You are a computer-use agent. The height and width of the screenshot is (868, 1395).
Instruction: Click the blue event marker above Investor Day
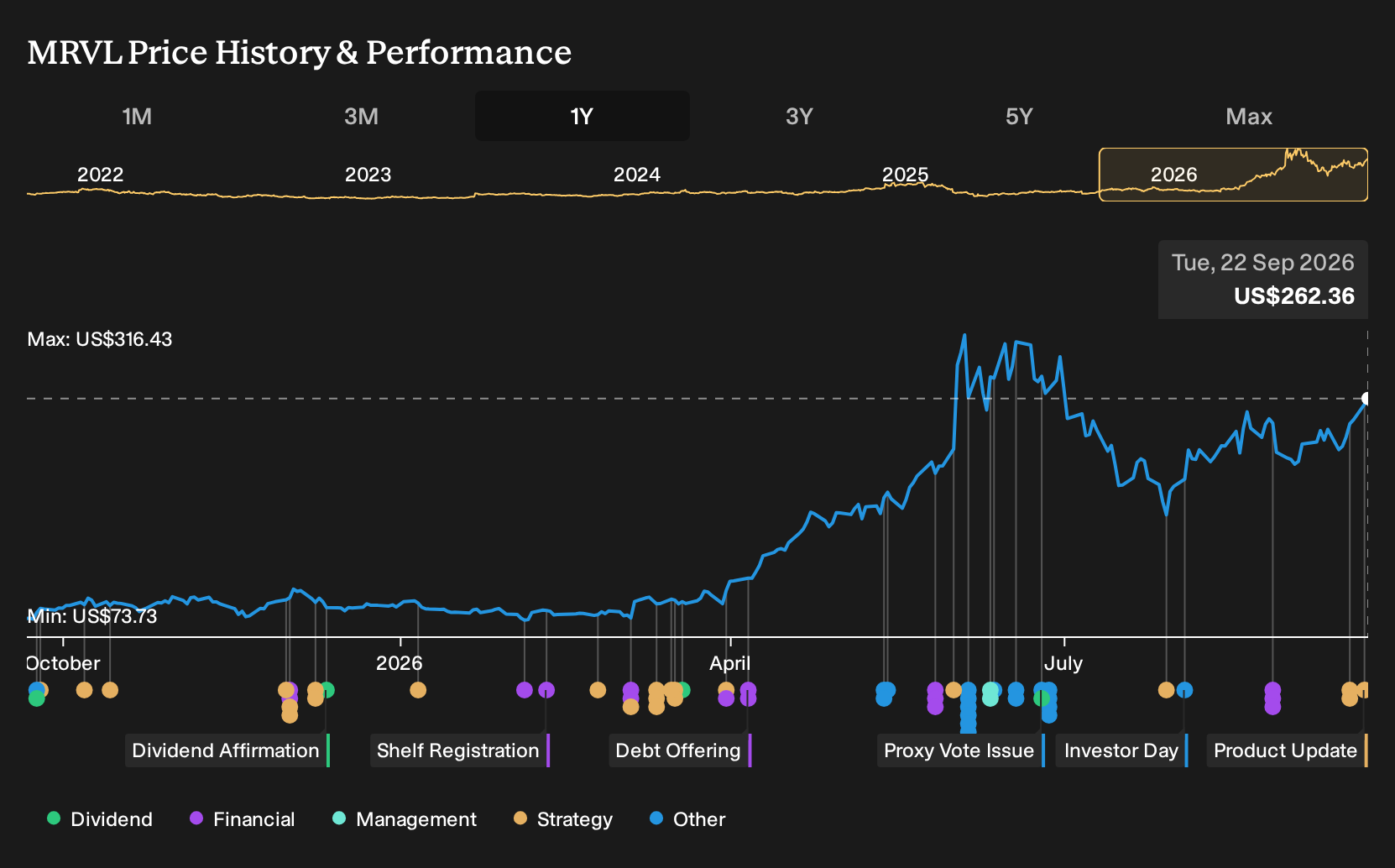[x=1184, y=690]
